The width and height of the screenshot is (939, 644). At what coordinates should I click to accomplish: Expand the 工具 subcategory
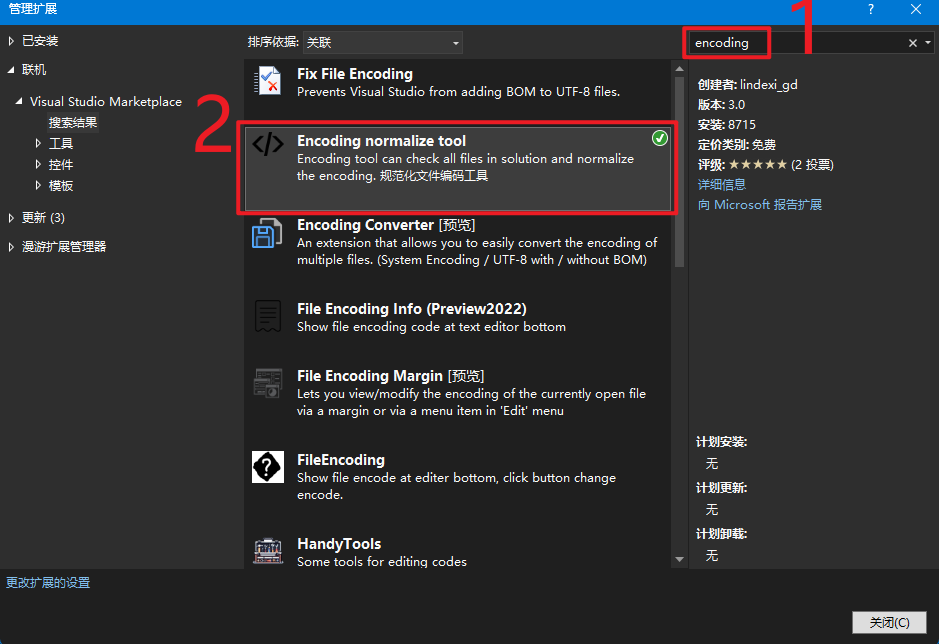(x=38, y=143)
